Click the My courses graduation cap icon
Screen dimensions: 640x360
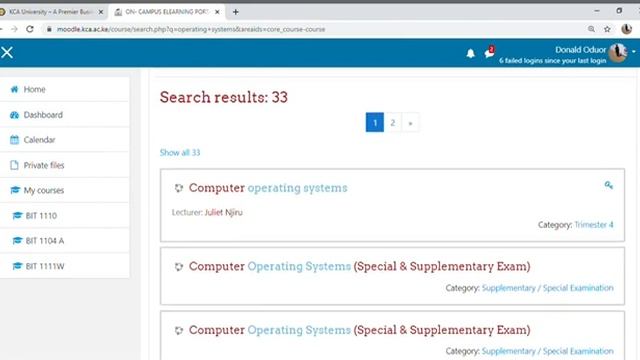pyautogui.click(x=15, y=190)
